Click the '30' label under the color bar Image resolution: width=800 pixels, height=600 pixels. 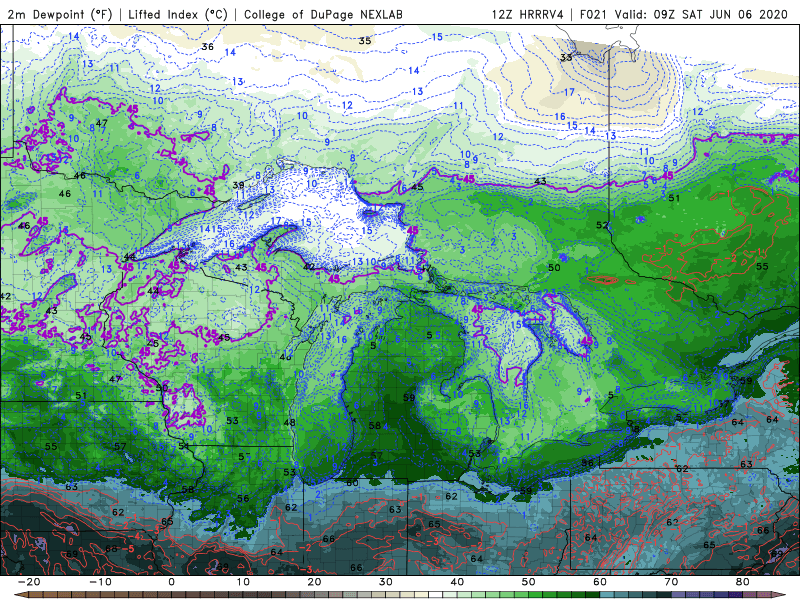pyautogui.click(x=386, y=582)
